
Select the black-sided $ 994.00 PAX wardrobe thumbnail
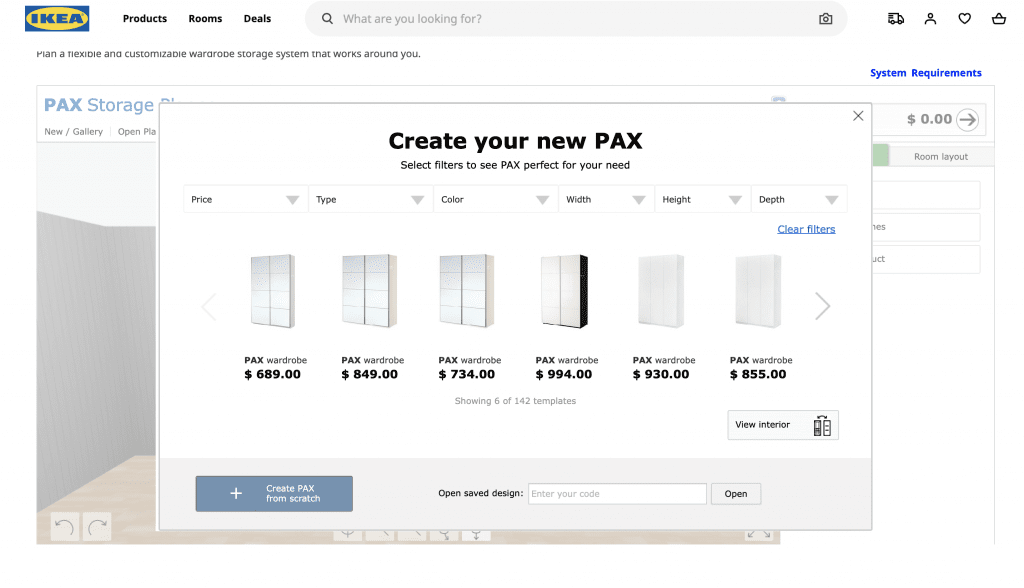(564, 291)
